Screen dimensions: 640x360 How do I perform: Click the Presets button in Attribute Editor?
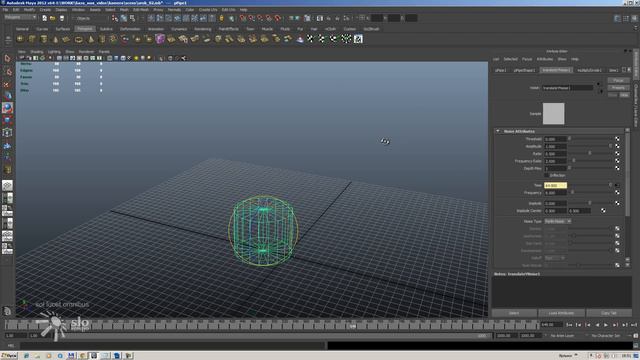tap(618, 88)
